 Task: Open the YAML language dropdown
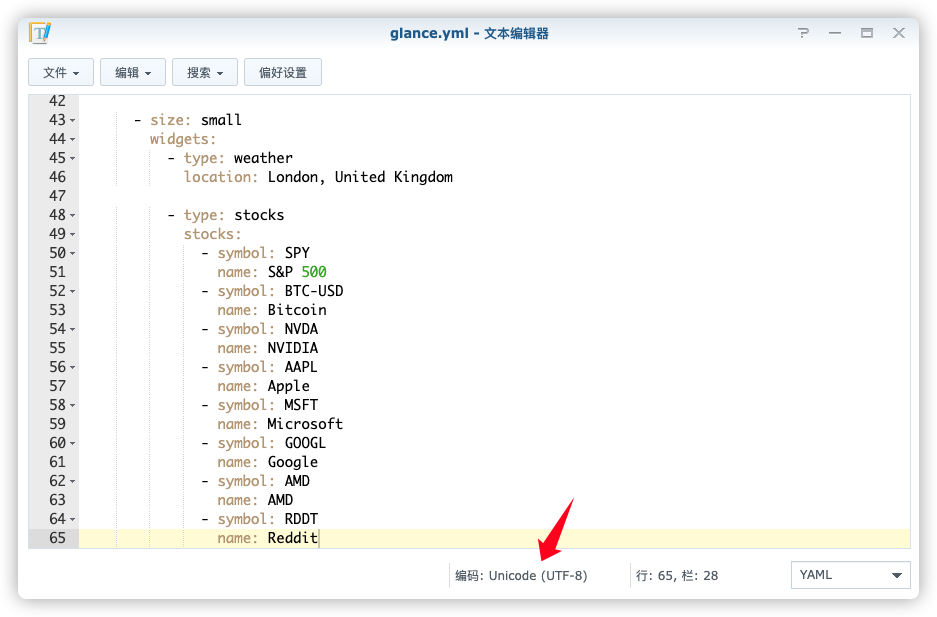tap(850, 575)
